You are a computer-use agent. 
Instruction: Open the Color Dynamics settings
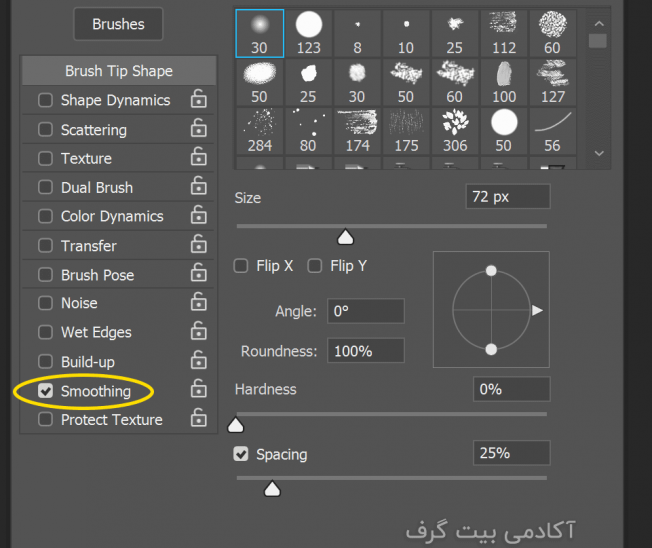tap(112, 216)
